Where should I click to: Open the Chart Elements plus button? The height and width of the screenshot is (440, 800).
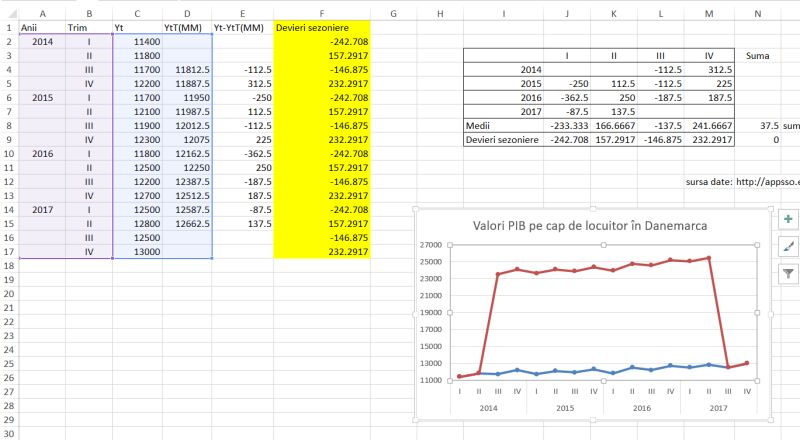[x=788, y=219]
